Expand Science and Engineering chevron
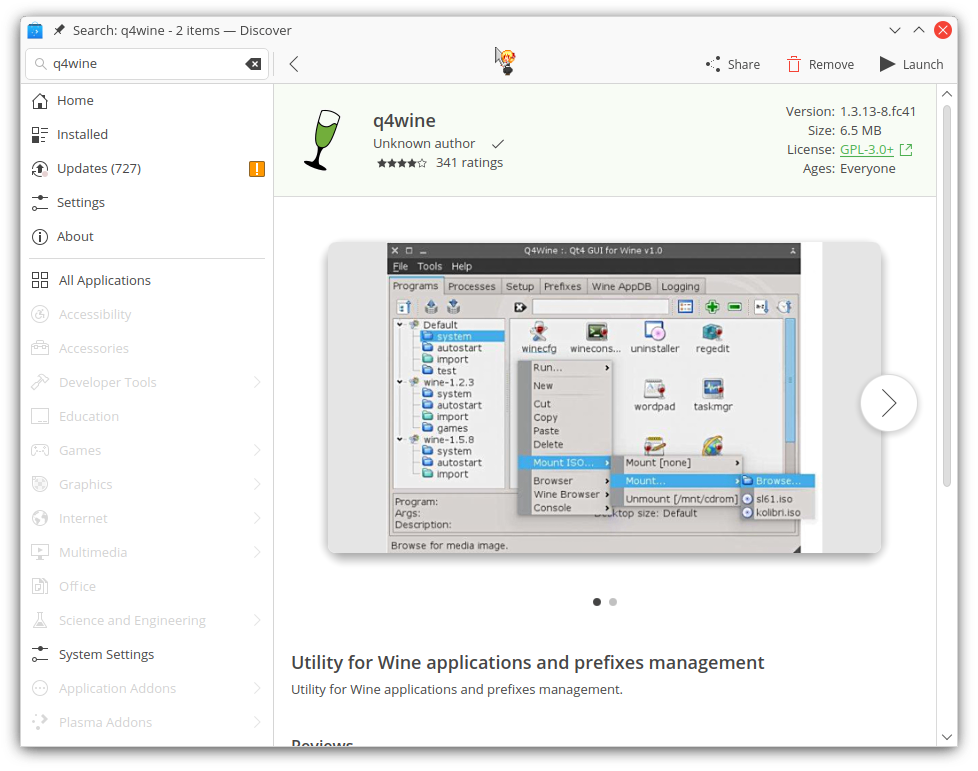Viewport: 978px width, 771px height. coord(257,620)
